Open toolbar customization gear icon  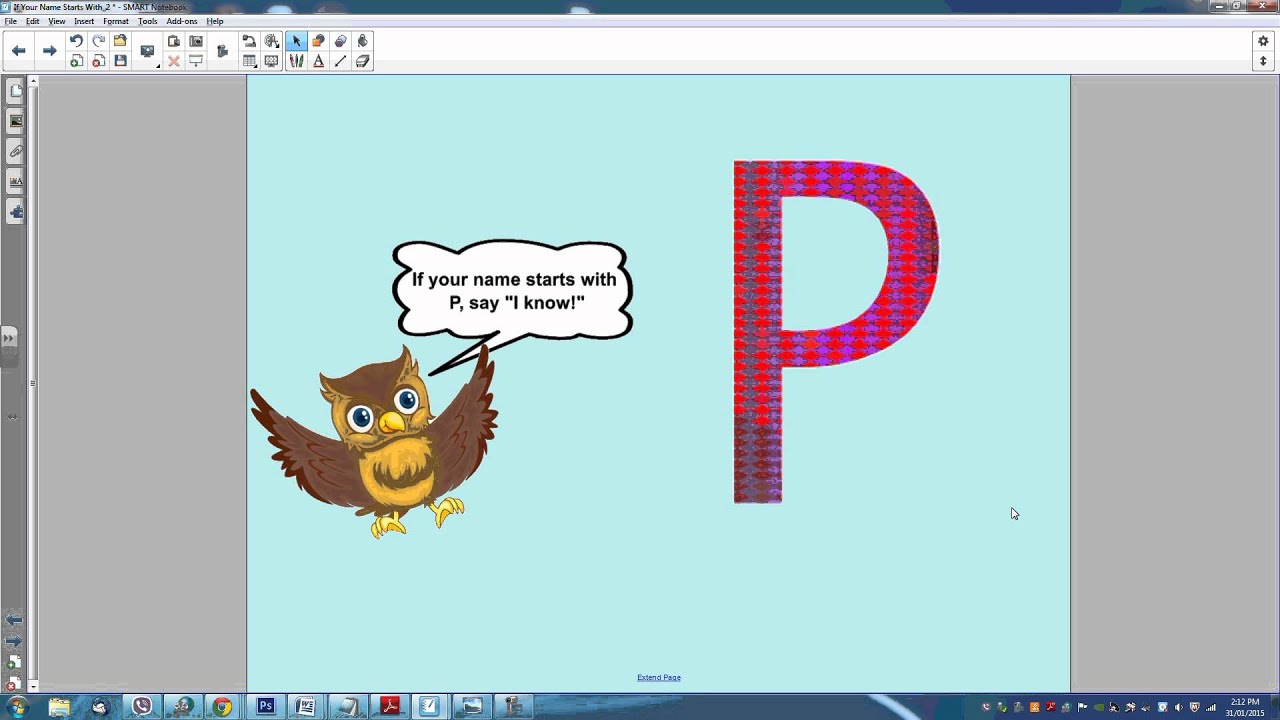[x=1263, y=41]
